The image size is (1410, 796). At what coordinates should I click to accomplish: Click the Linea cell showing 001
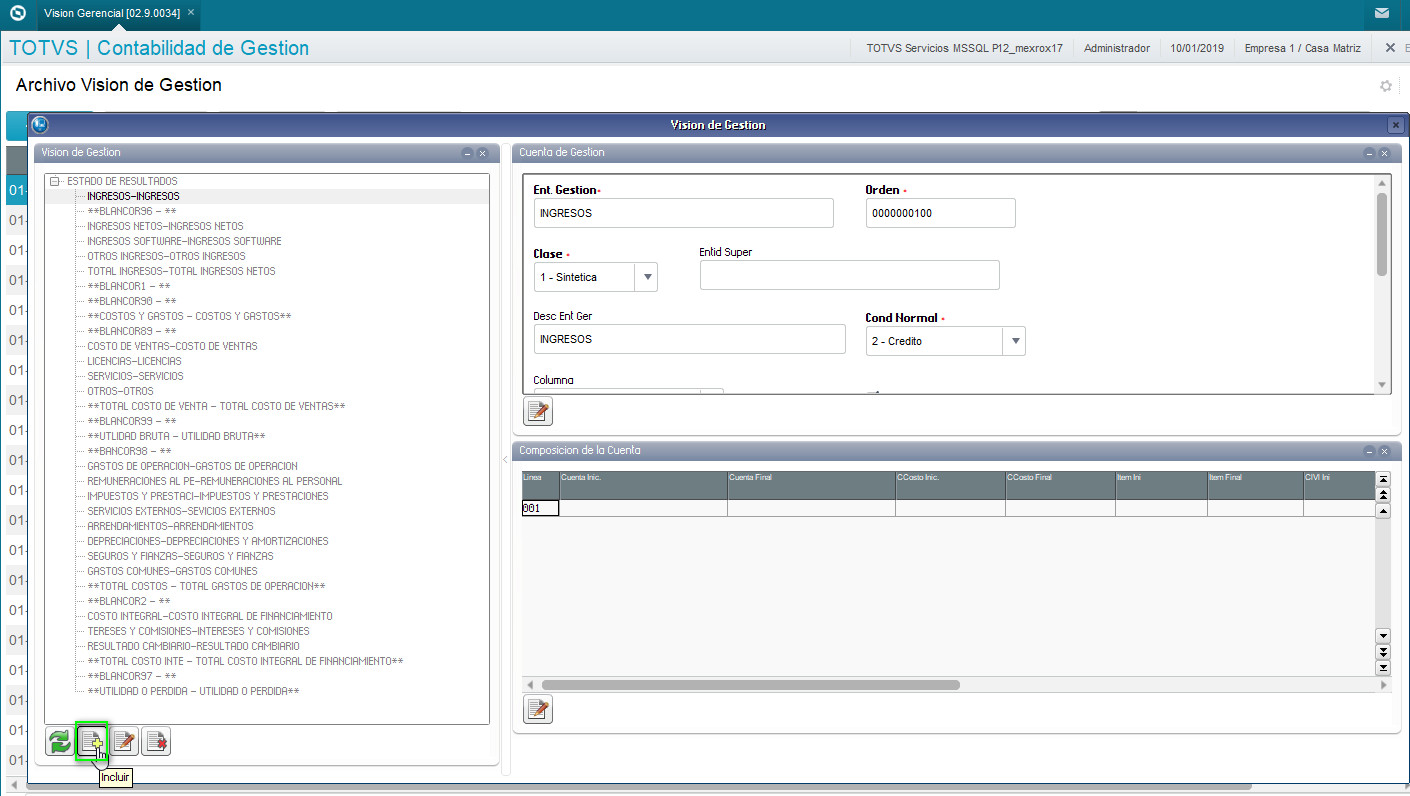(540, 508)
